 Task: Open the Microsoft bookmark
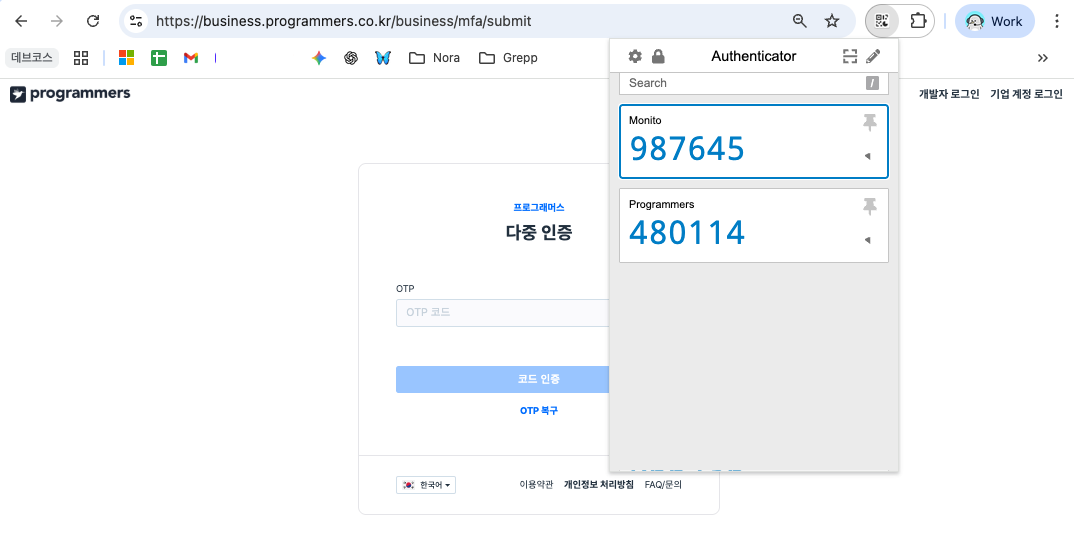(126, 58)
